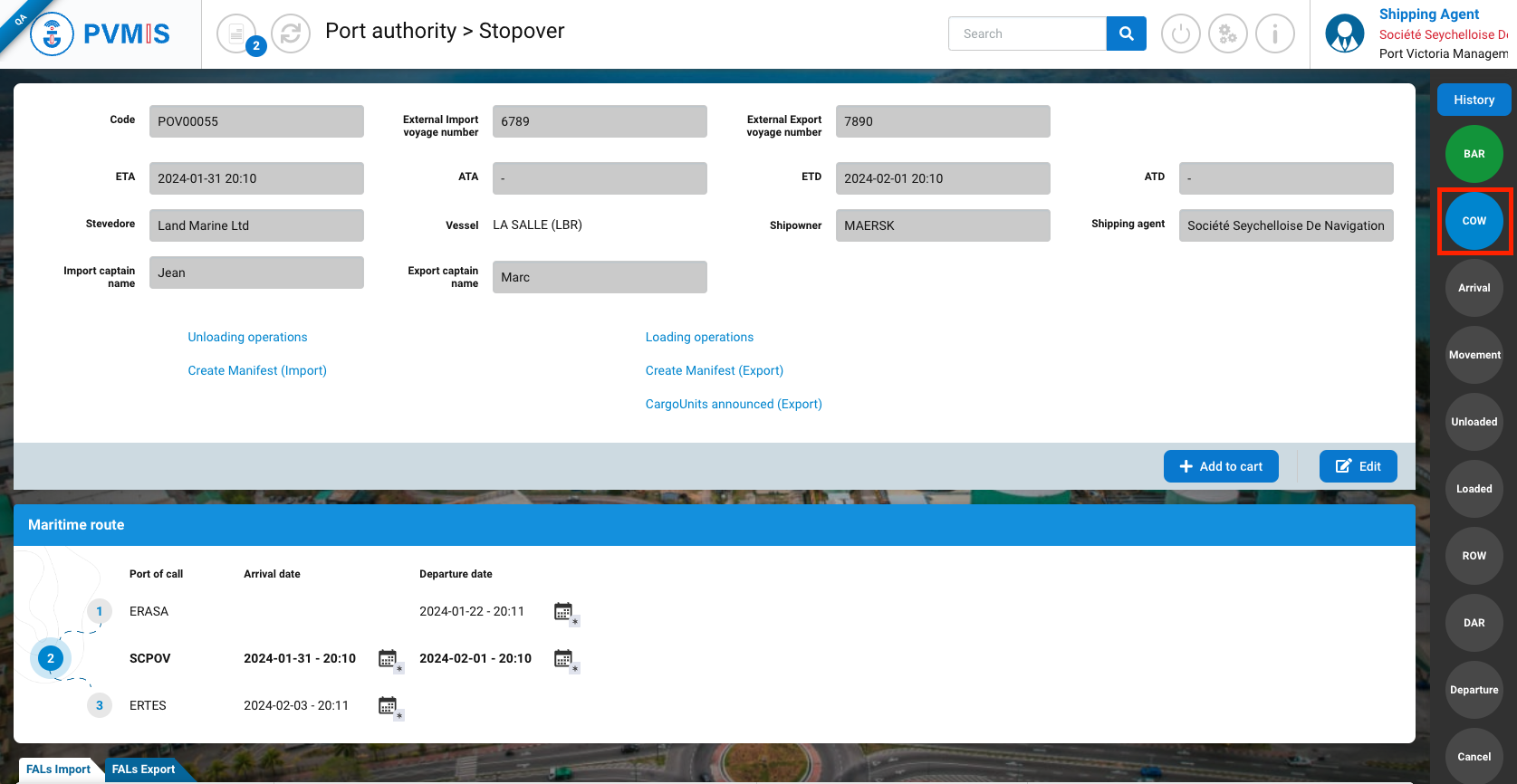The height and width of the screenshot is (784, 1517).
Task: Open calendar for SCPOV arrival date
Action: tap(389, 660)
